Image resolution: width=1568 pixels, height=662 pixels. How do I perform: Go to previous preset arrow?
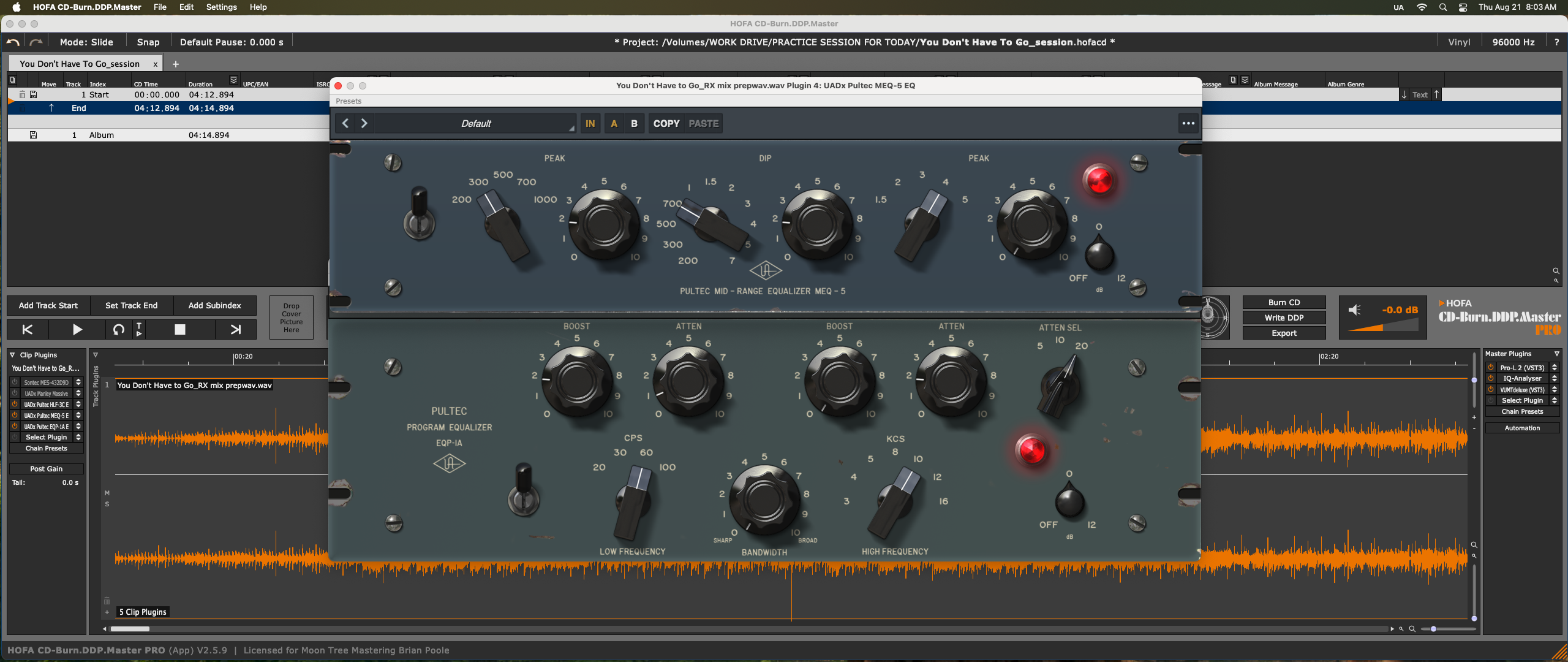point(345,123)
